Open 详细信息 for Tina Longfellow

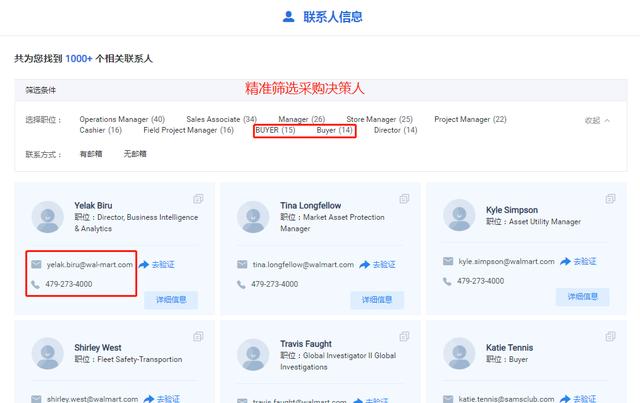coord(377,300)
